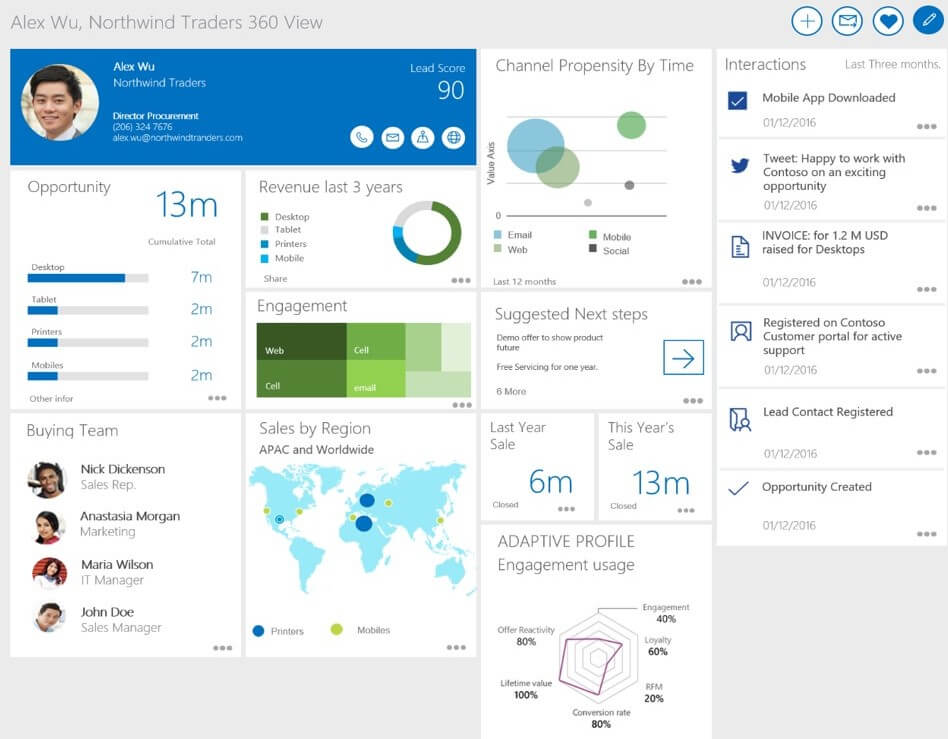Open more options in Suggested Next steps card
The width and height of the screenshot is (948, 739).
click(693, 400)
